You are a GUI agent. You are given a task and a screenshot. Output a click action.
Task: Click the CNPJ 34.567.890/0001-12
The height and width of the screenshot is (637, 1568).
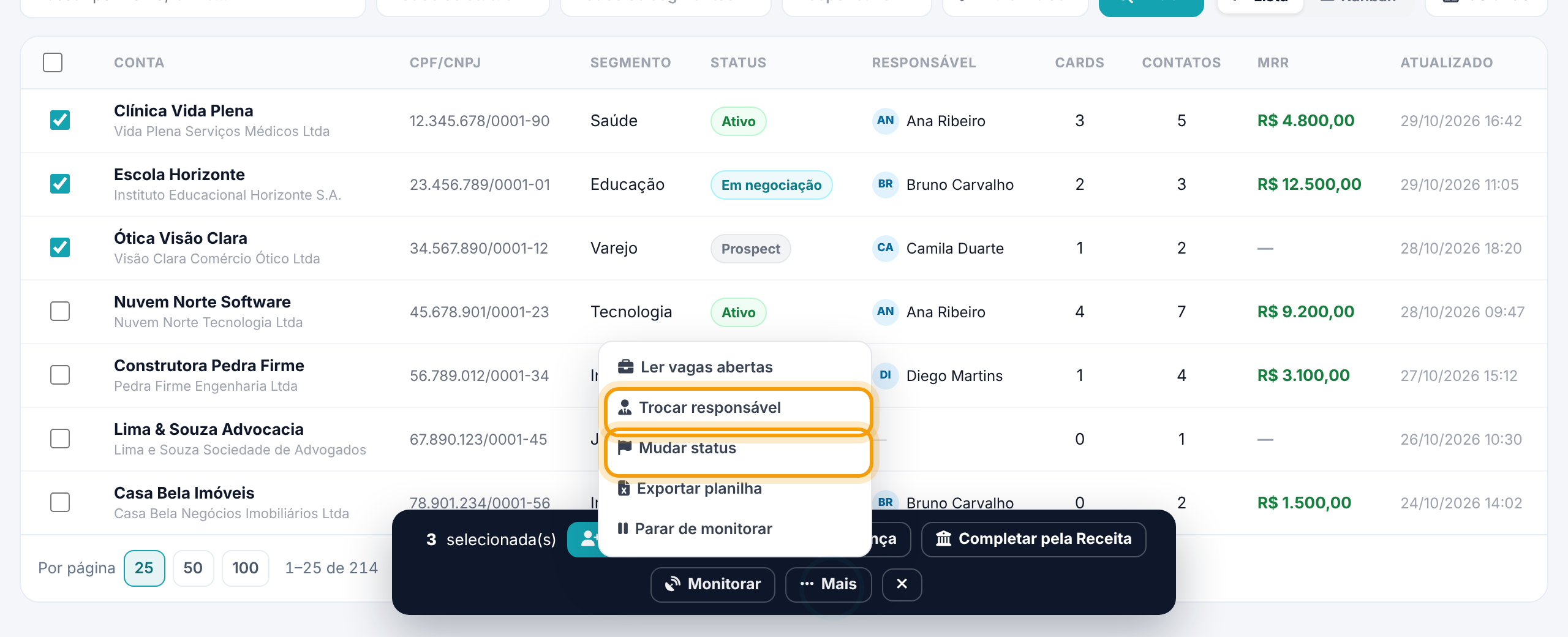pyautogui.click(x=479, y=248)
